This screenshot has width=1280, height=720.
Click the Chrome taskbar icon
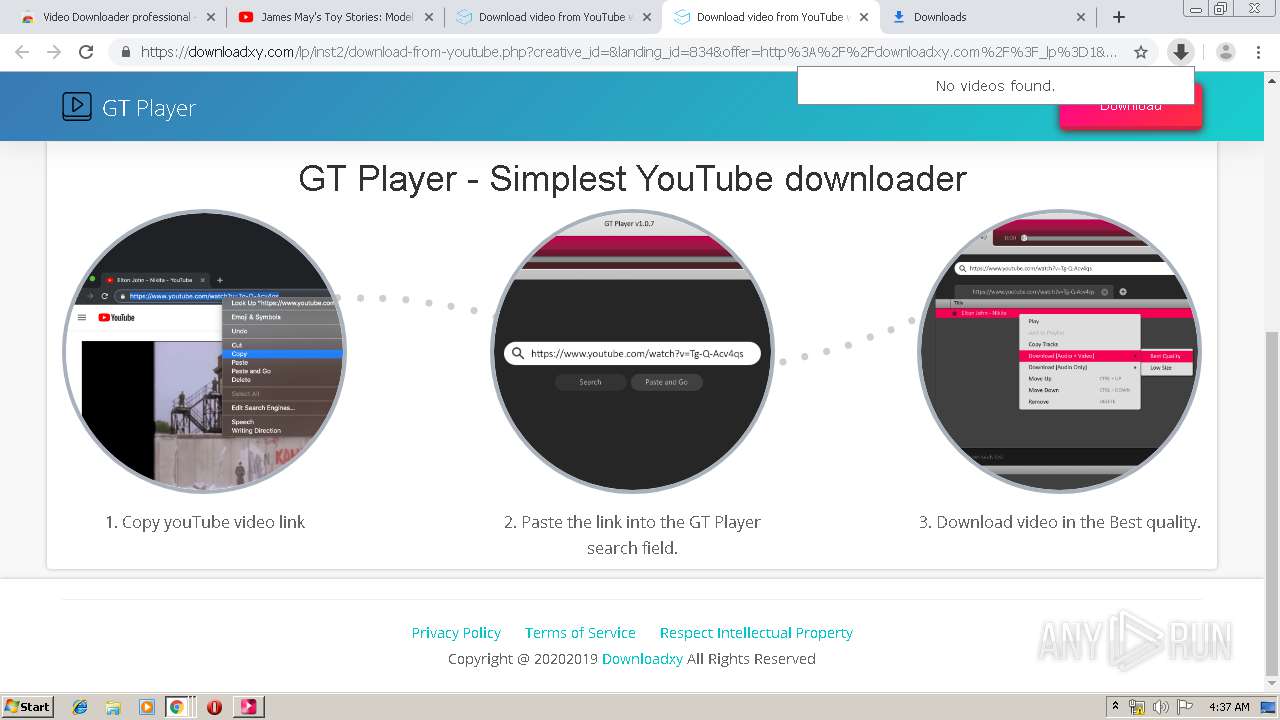coord(176,707)
